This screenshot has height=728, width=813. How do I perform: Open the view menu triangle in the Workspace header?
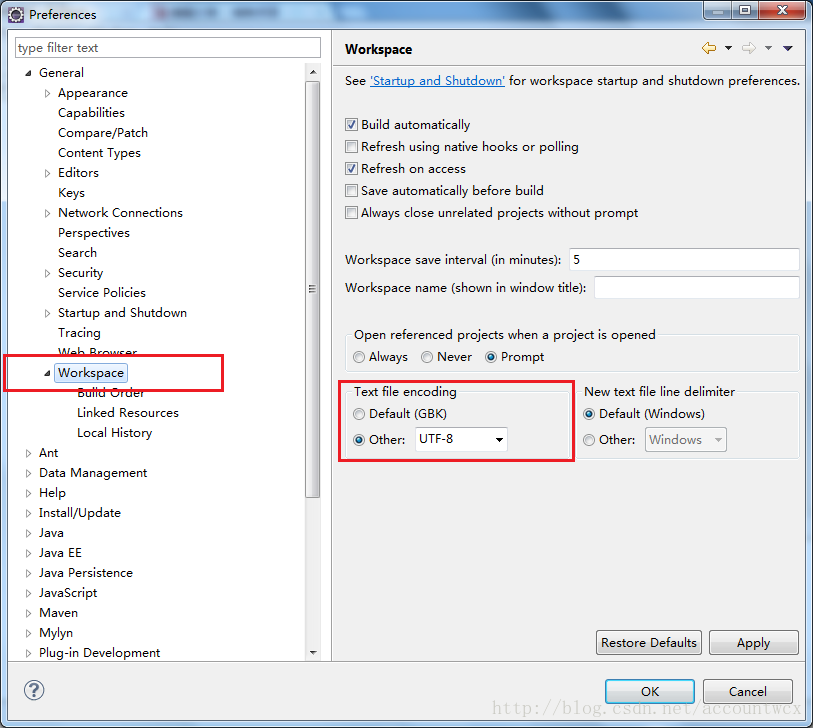click(788, 48)
